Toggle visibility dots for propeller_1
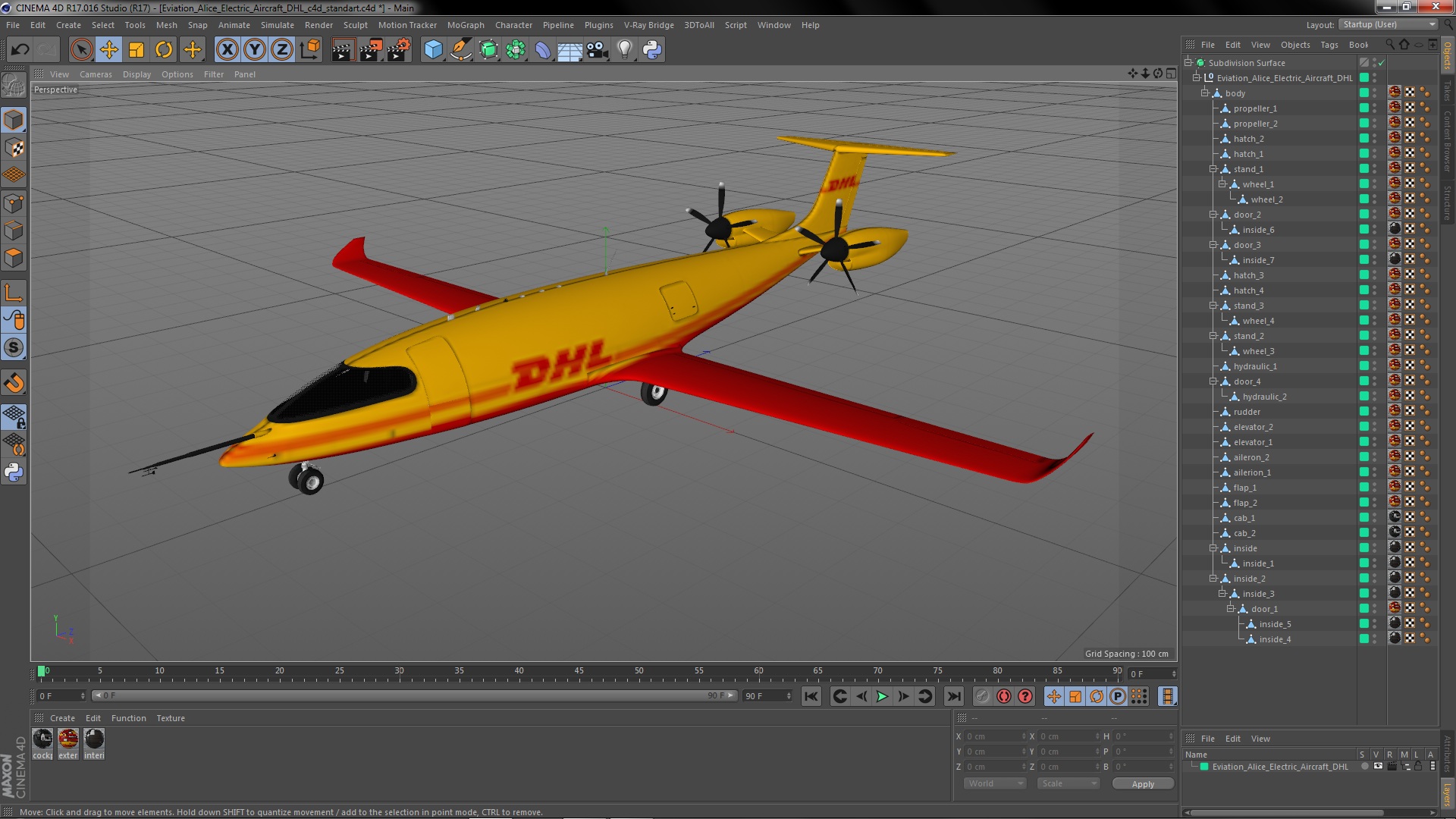1456x819 pixels. coord(1375,108)
